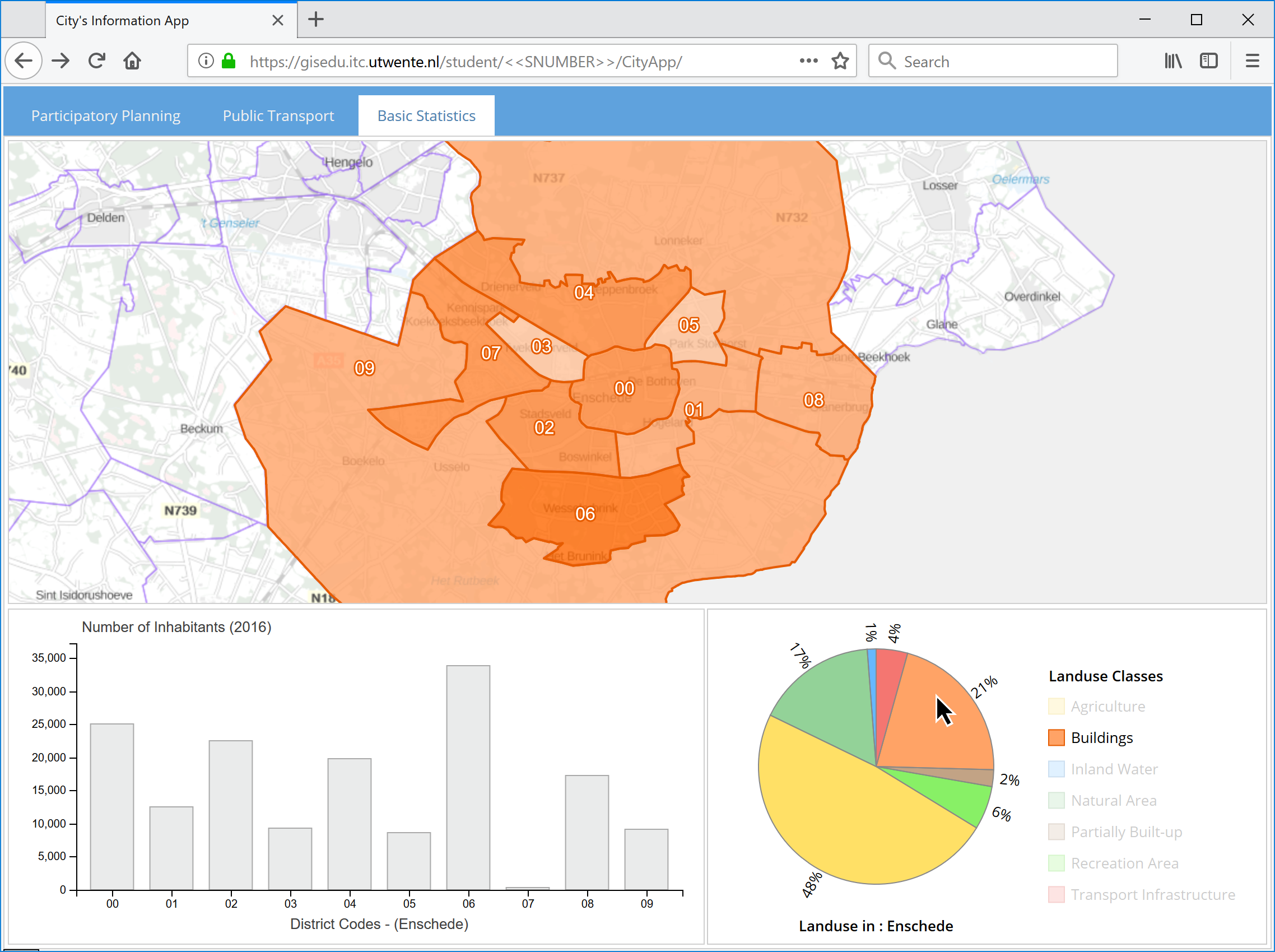Screen dimensions: 1275x952
Task: Select district 09 label on the map
Action: pyautogui.click(x=364, y=368)
